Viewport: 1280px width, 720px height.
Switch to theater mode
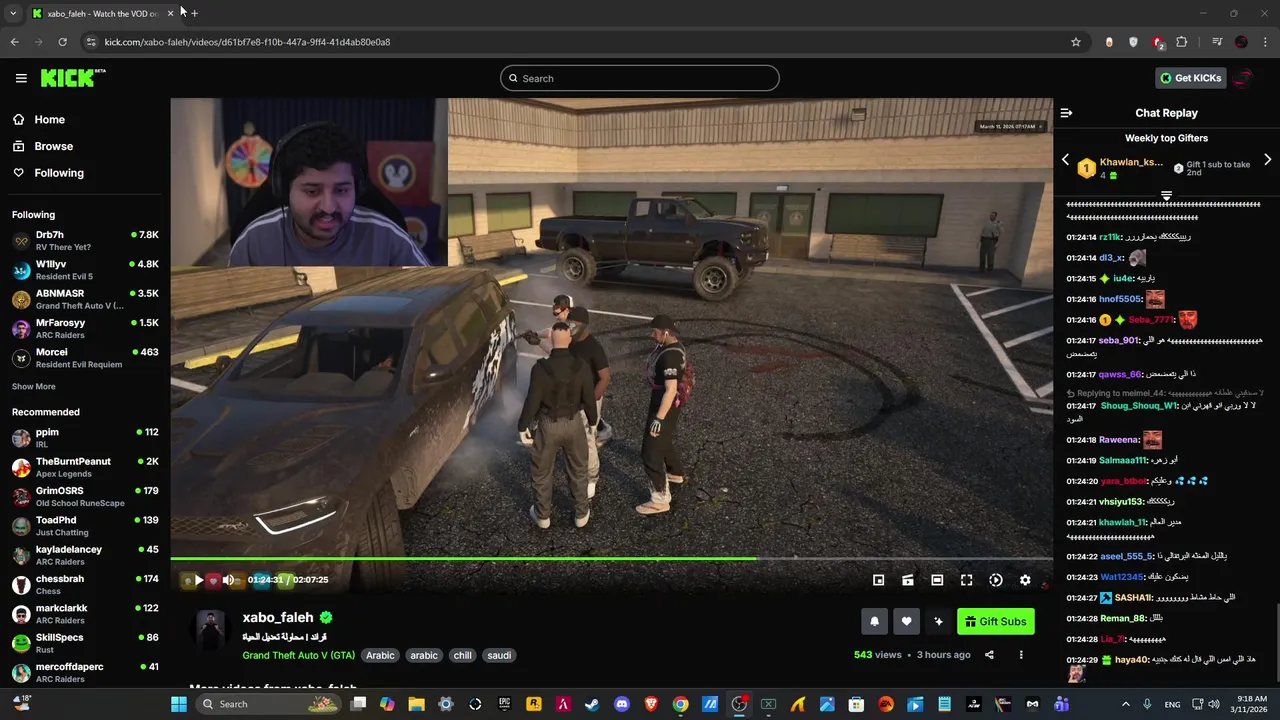point(937,580)
